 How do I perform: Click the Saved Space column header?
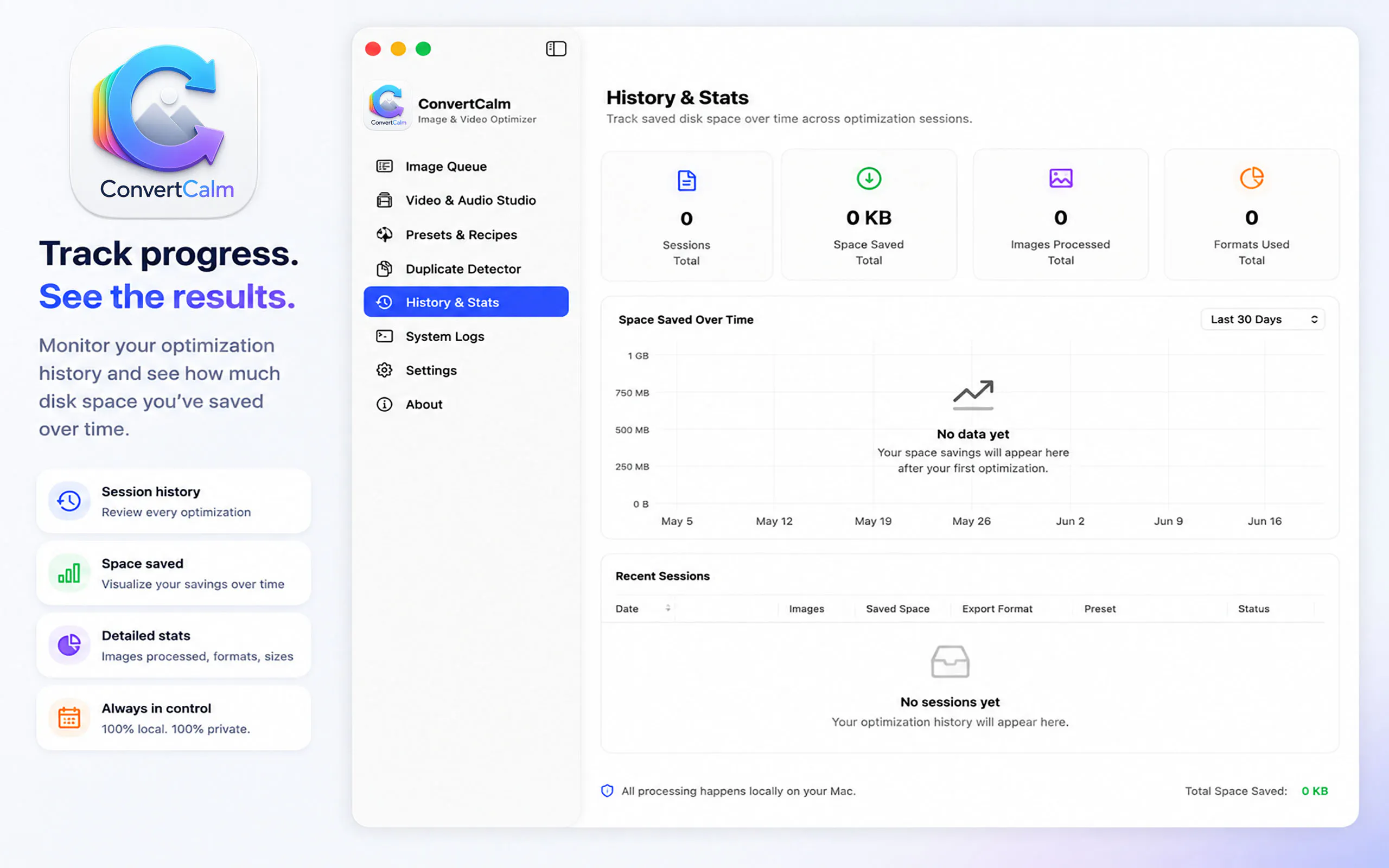(897, 609)
